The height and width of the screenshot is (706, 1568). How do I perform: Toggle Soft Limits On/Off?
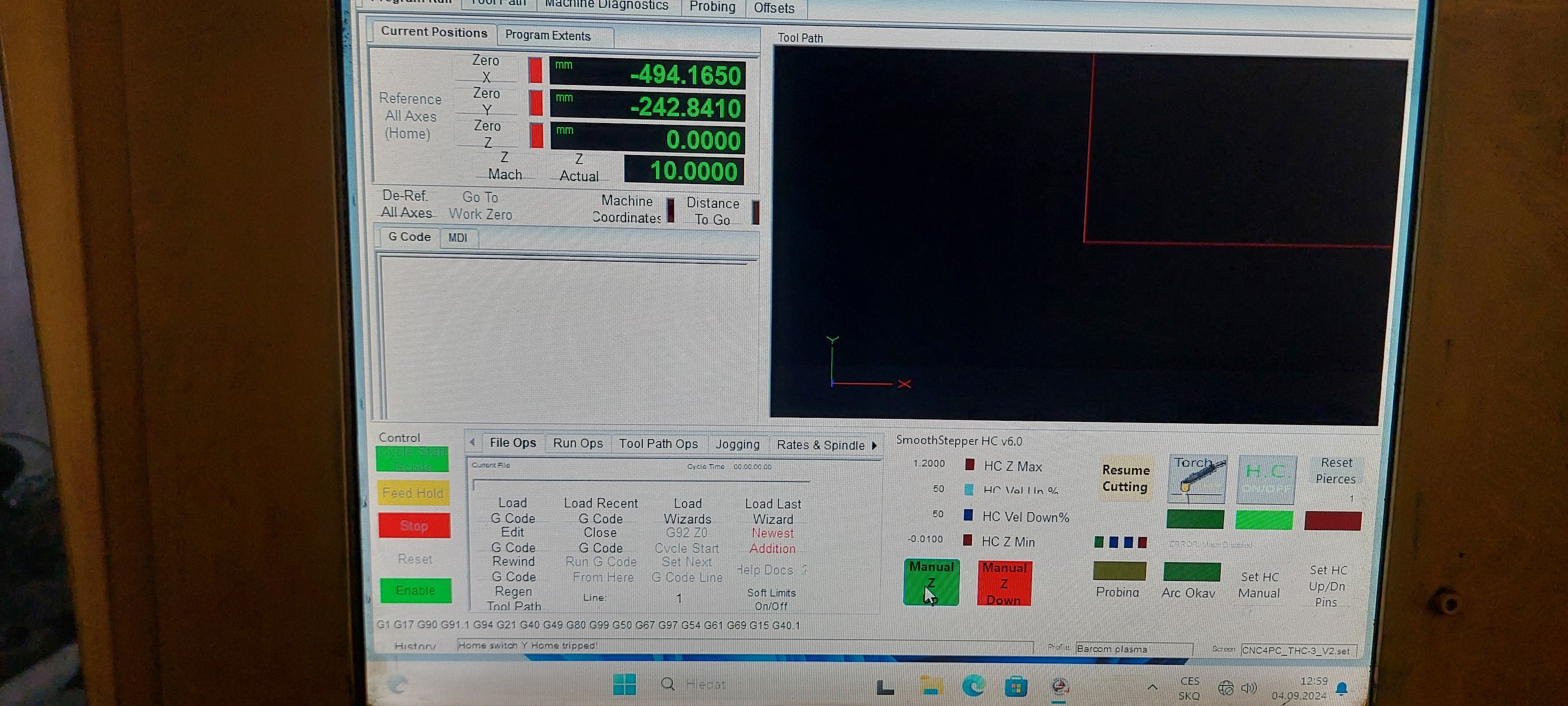[x=771, y=599]
